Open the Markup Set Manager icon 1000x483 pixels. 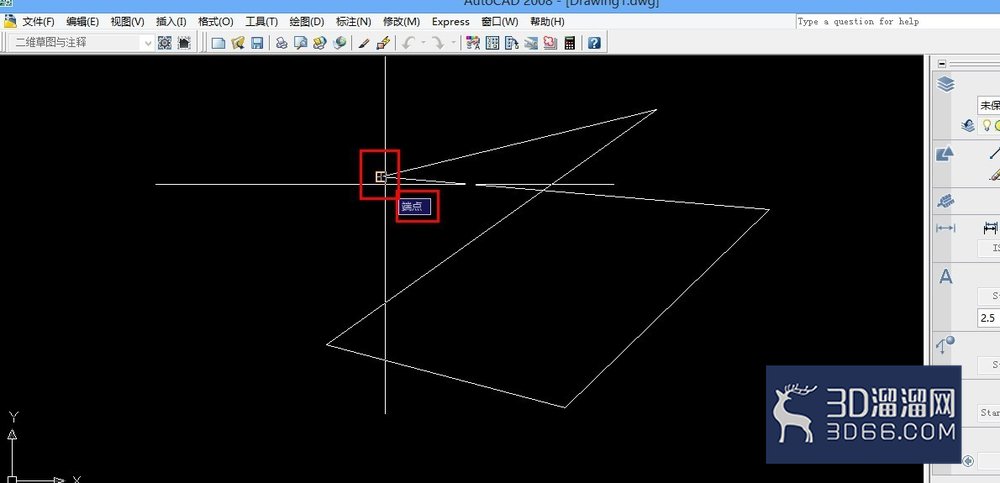550,43
